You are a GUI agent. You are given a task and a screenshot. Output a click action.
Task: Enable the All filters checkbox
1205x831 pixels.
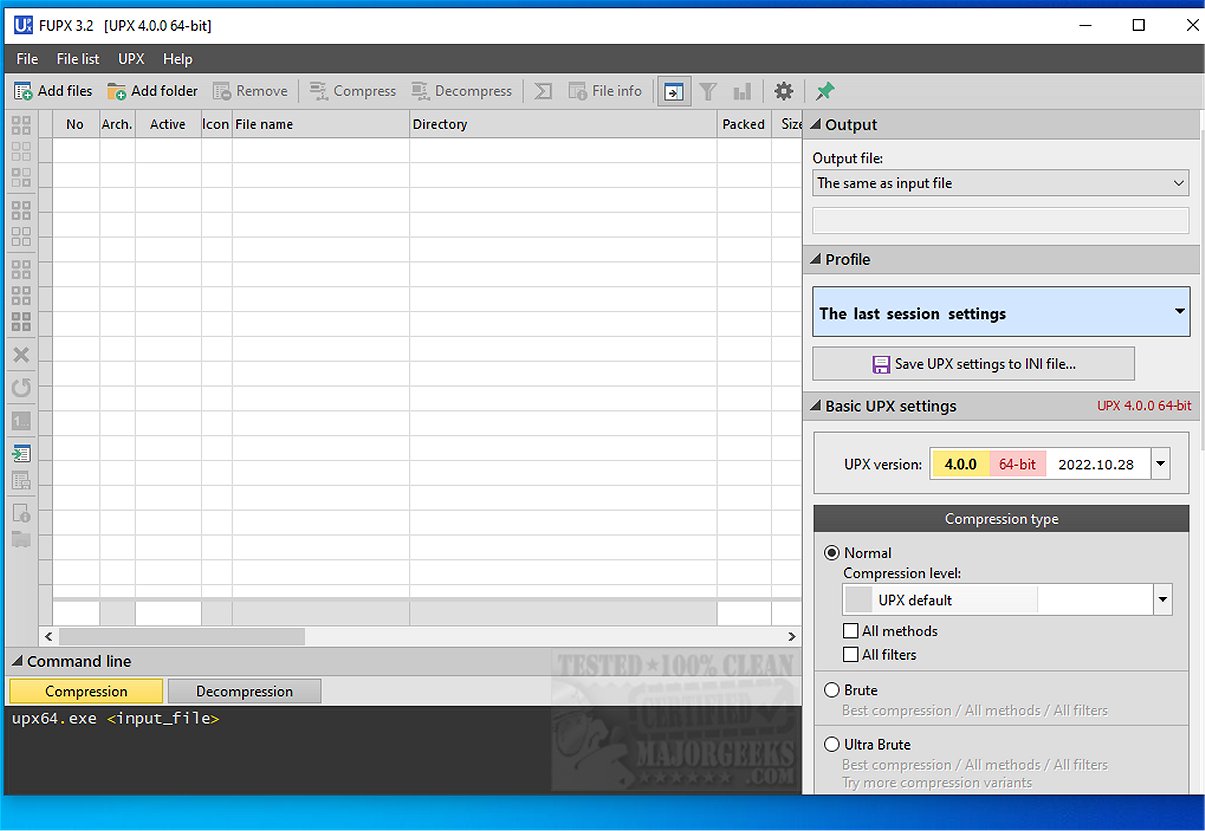[851, 655]
